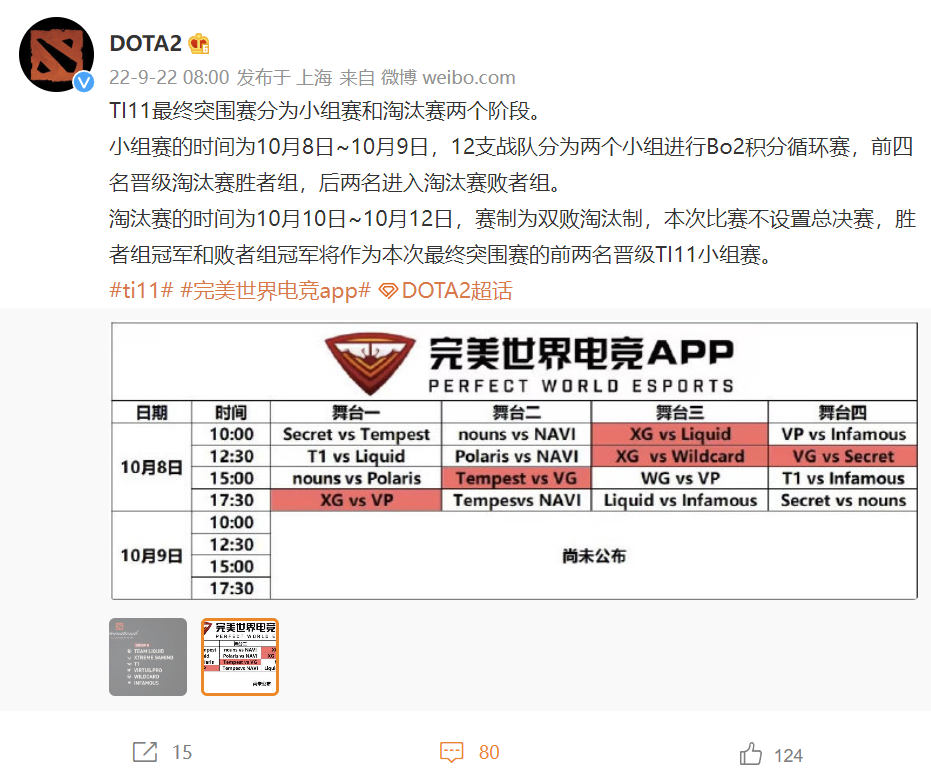Click the 舞台二 column header
This screenshot has height=772, width=931.
coord(516,412)
